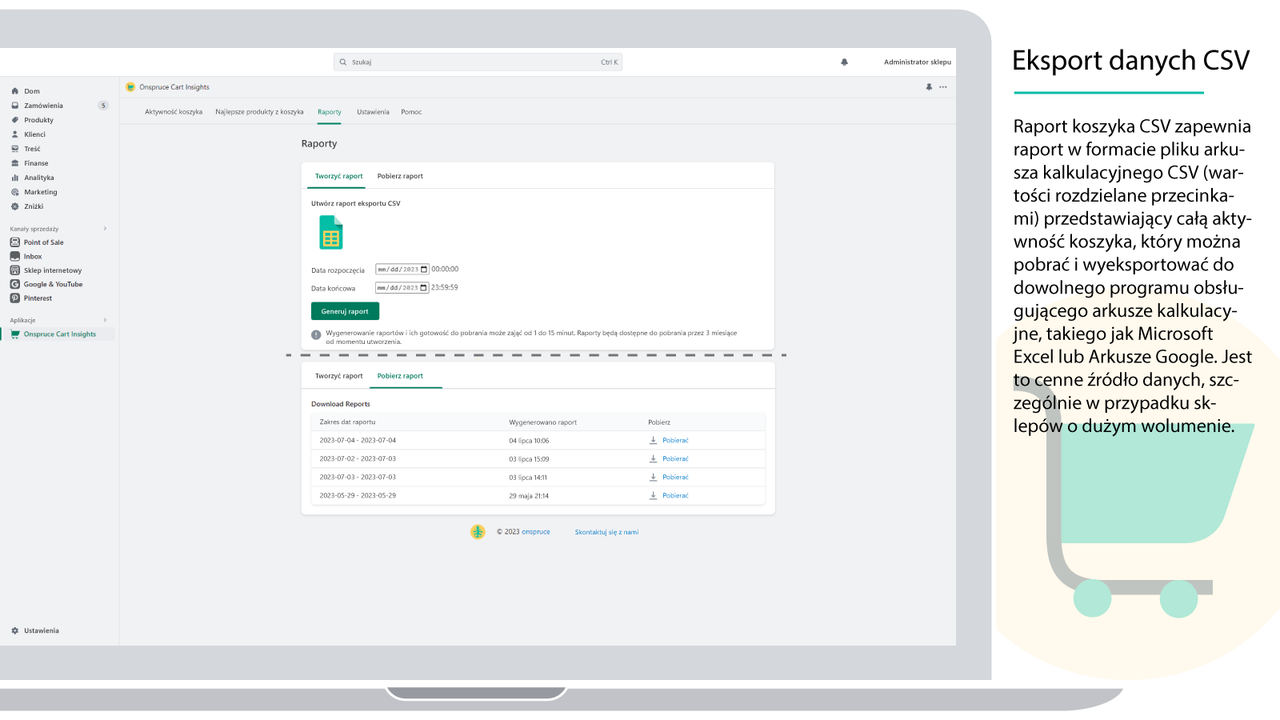Screen dimensions: 1280x720
Task: Click the green CSV spreadsheet icon
Action: (331, 233)
